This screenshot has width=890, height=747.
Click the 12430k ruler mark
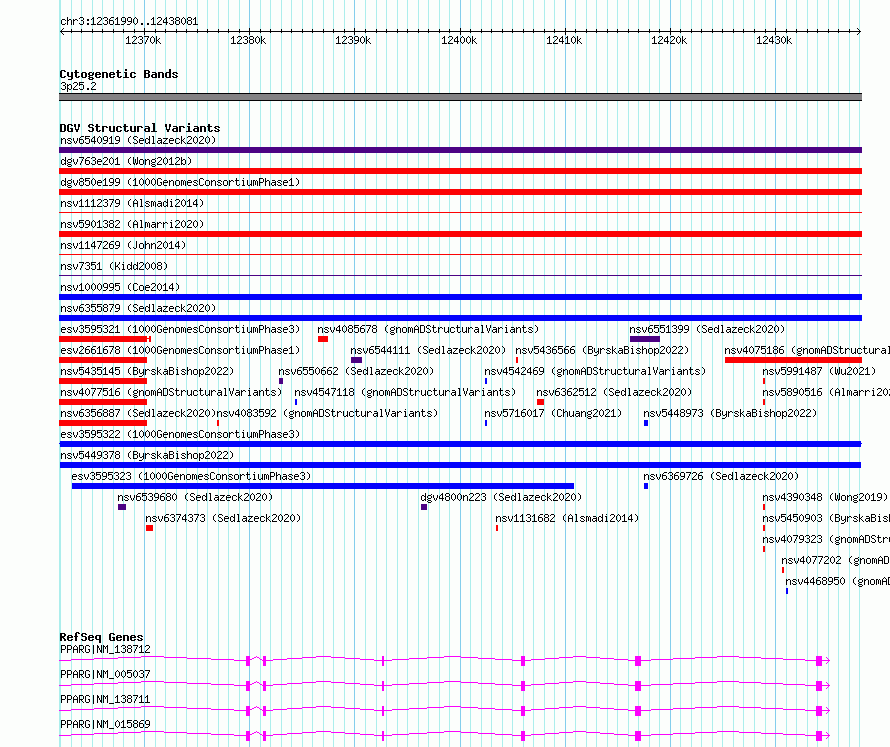(x=774, y=40)
